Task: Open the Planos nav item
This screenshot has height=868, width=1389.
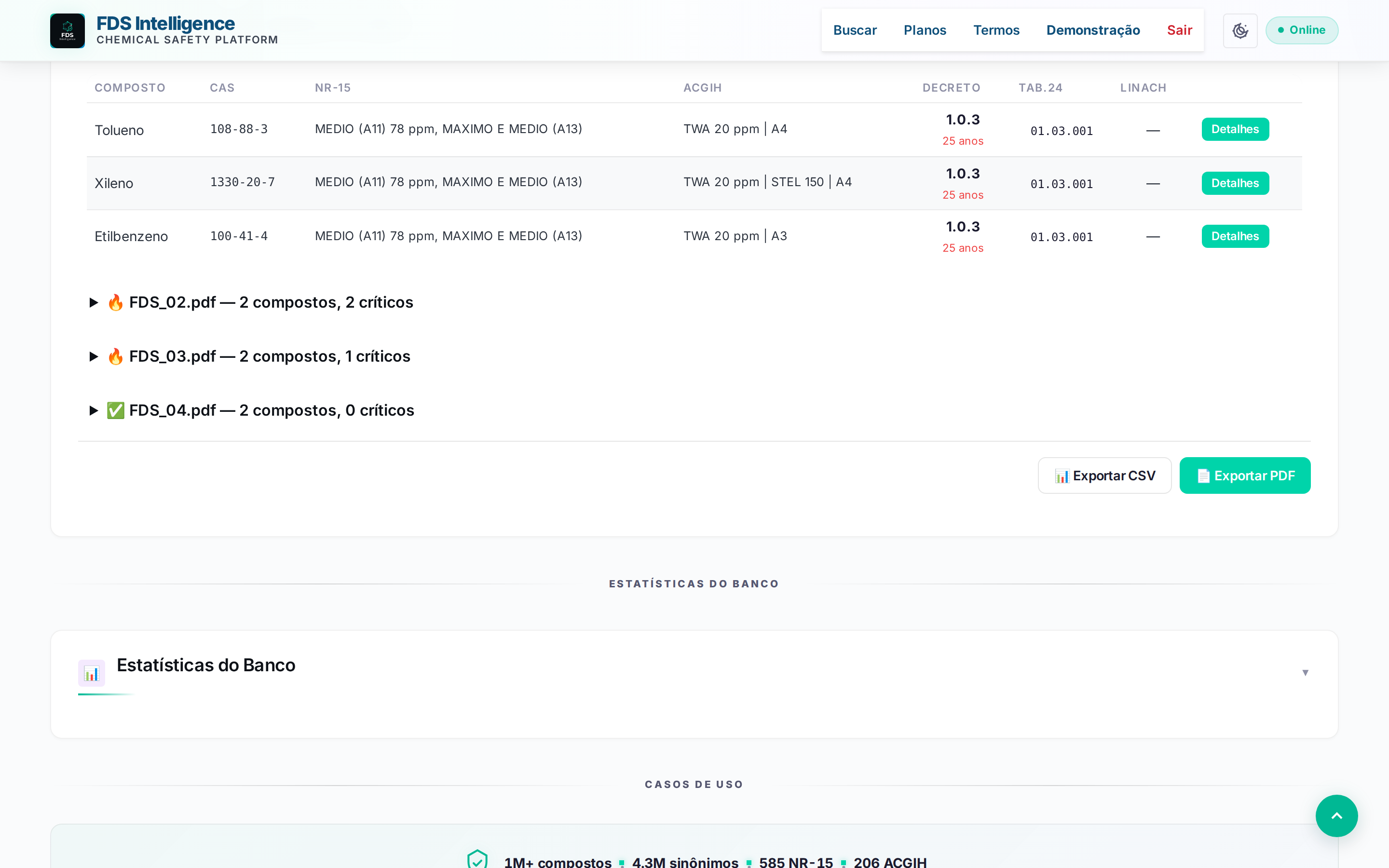Action: click(x=925, y=30)
